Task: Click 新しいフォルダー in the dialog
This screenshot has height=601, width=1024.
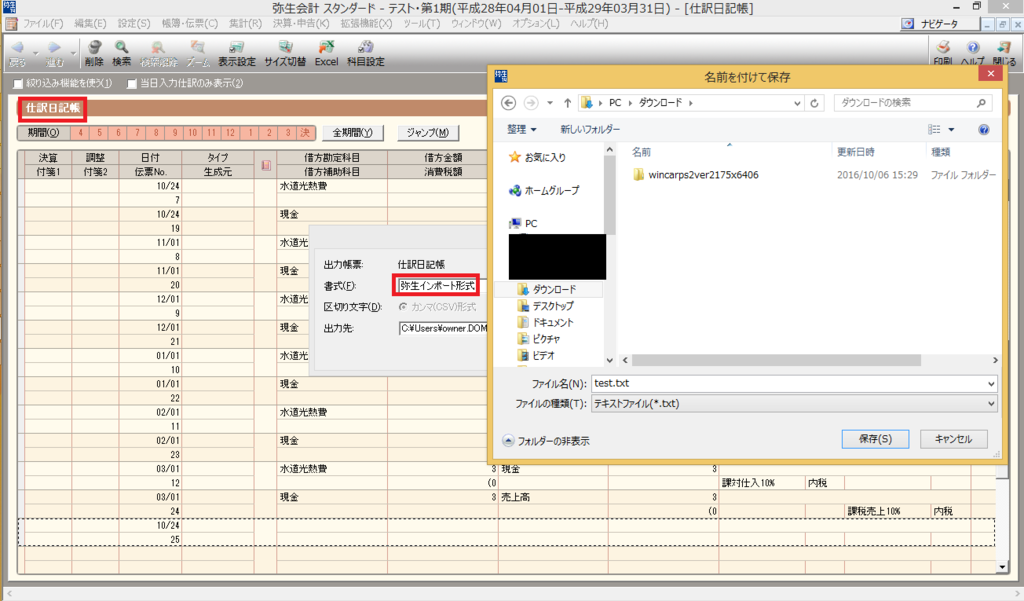Action: [590, 129]
